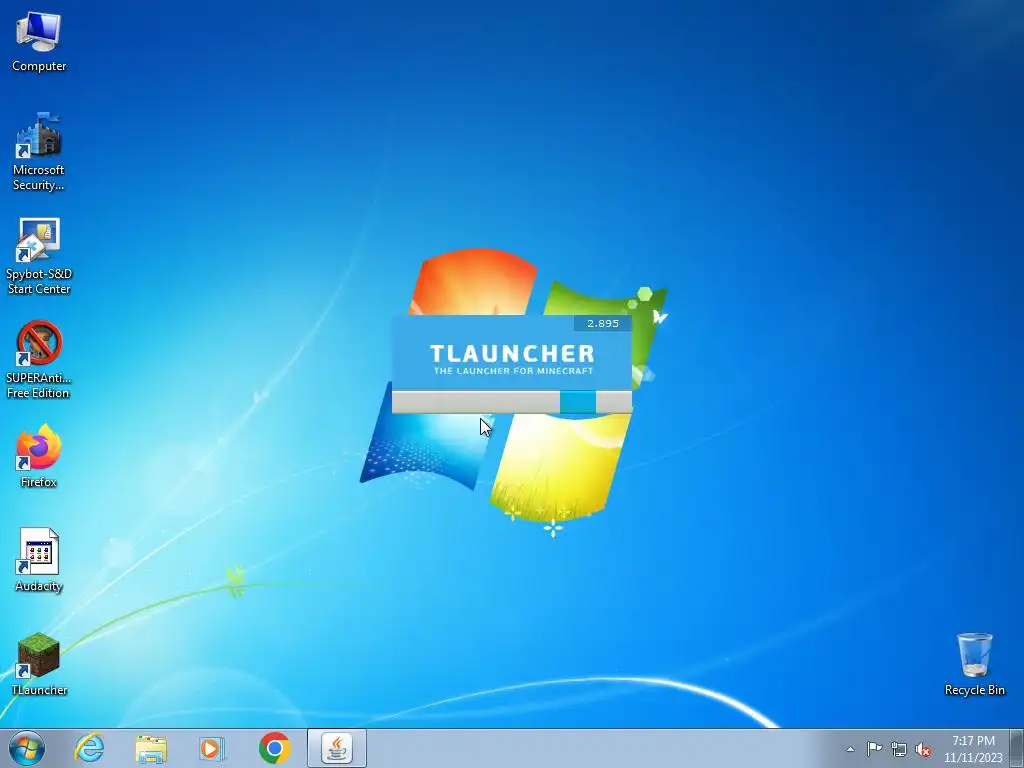Open Windows Media Player from the taskbar

212,748
